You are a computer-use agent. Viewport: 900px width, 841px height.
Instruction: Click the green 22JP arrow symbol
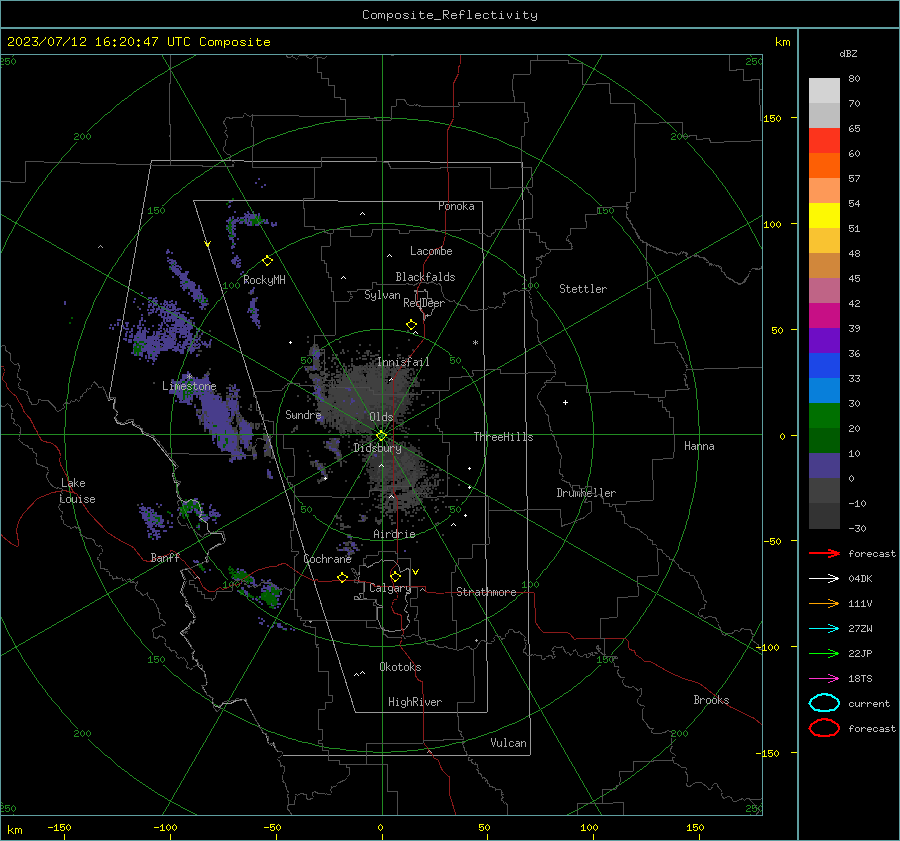pyautogui.click(x=824, y=653)
